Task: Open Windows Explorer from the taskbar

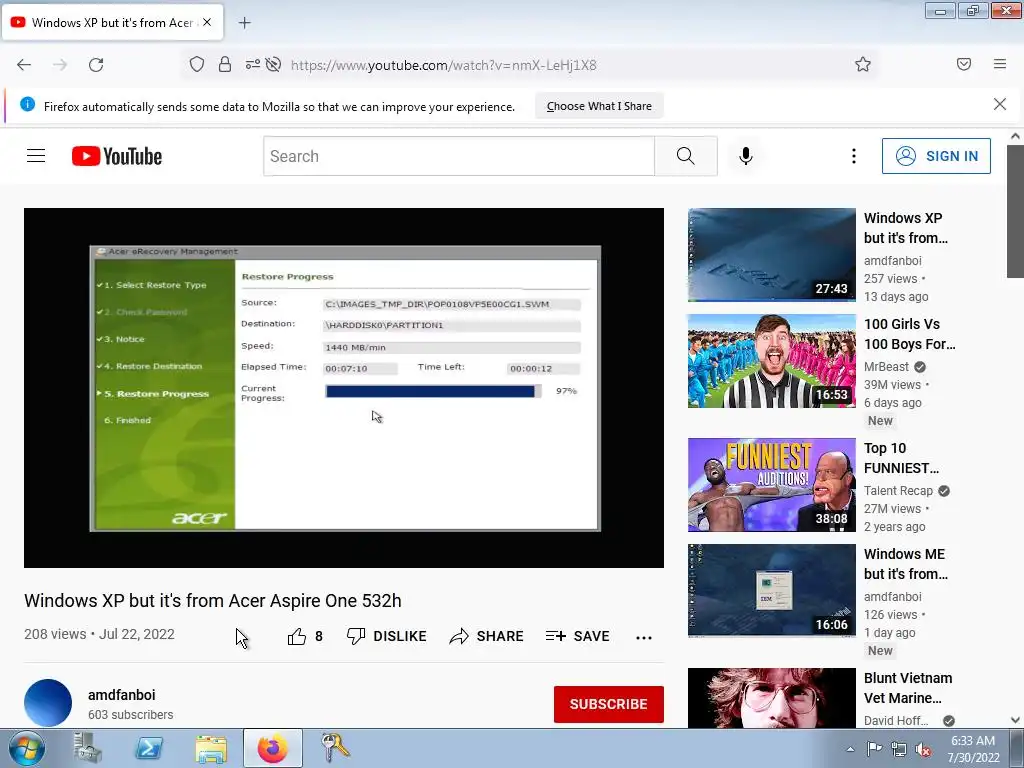Action: pyautogui.click(x=211, y=748)
